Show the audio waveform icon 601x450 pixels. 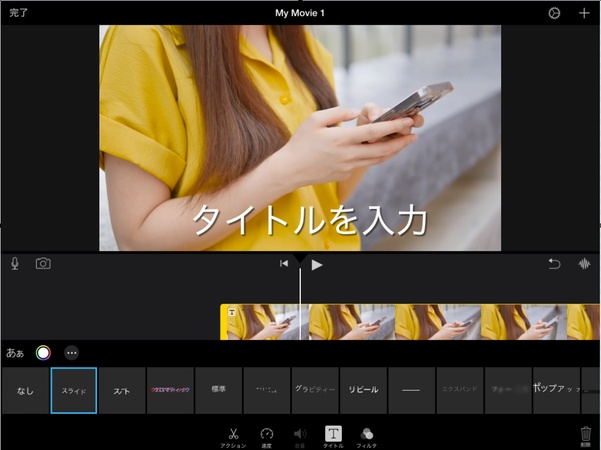pyautogui.click(x=584, y=264)
